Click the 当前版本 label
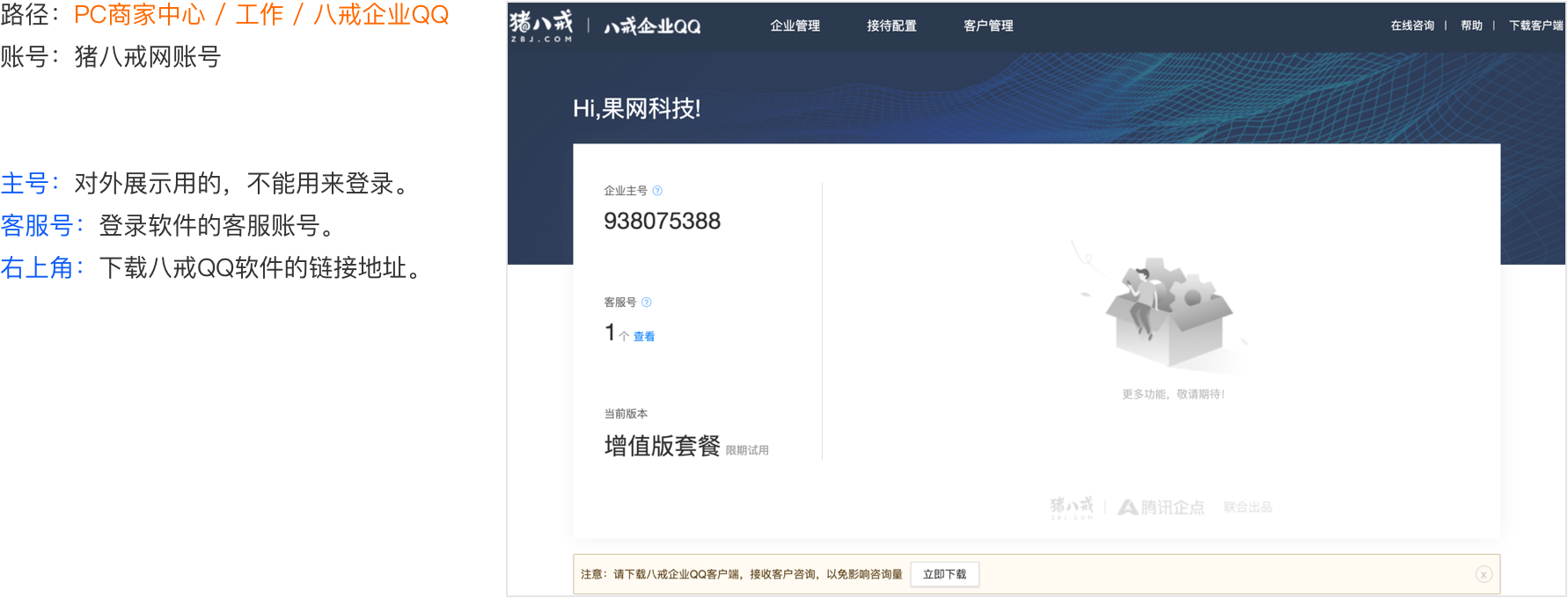The height and width of the screenshot is (598, 1568). [x=626, y=413]
